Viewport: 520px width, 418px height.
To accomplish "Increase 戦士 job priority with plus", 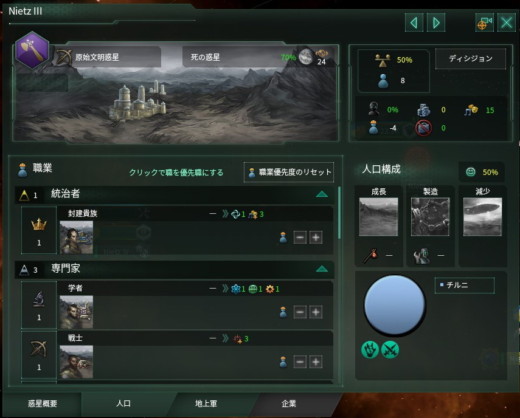I will (x=316, y=362).
